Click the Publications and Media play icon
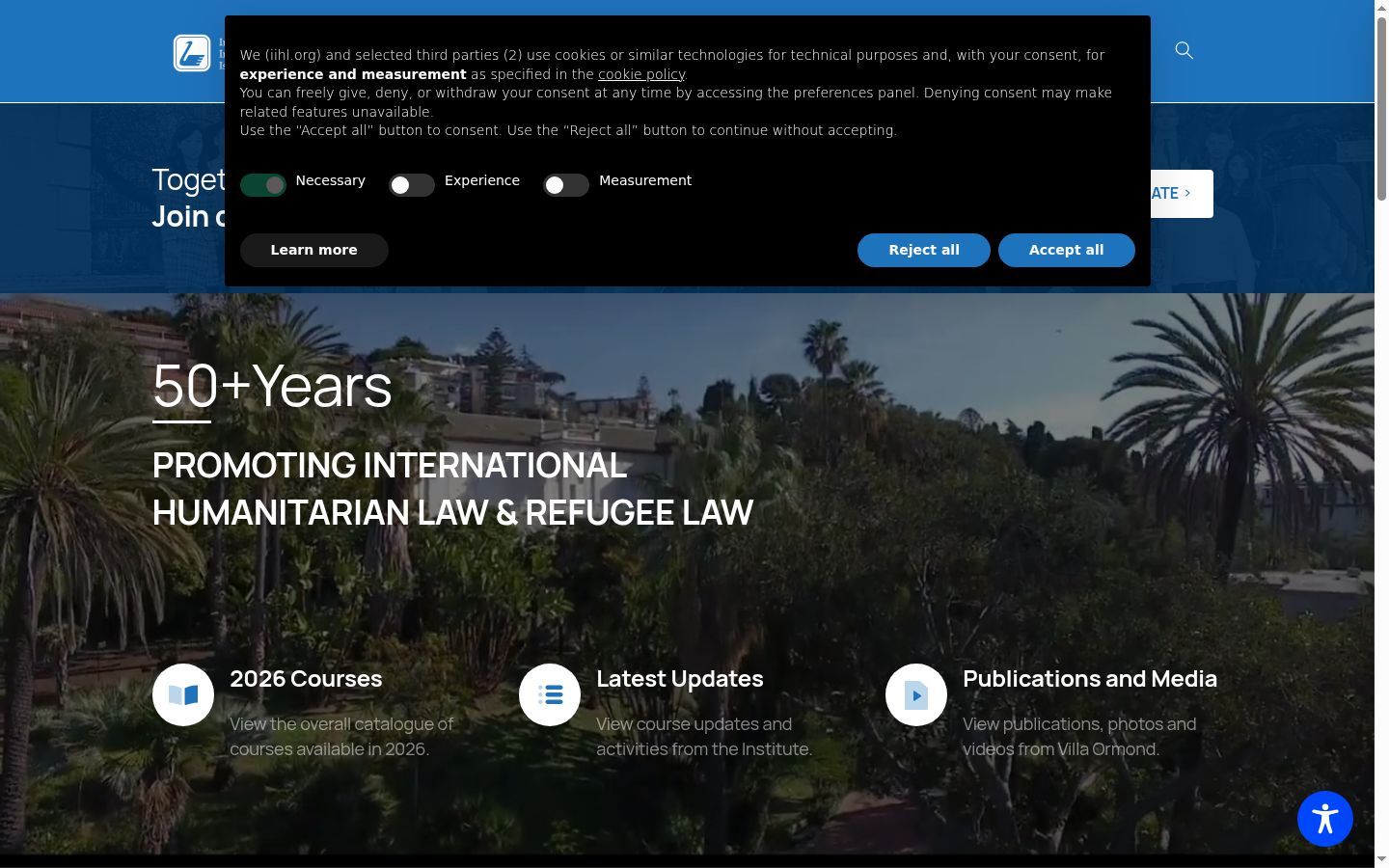 [916, 694]
